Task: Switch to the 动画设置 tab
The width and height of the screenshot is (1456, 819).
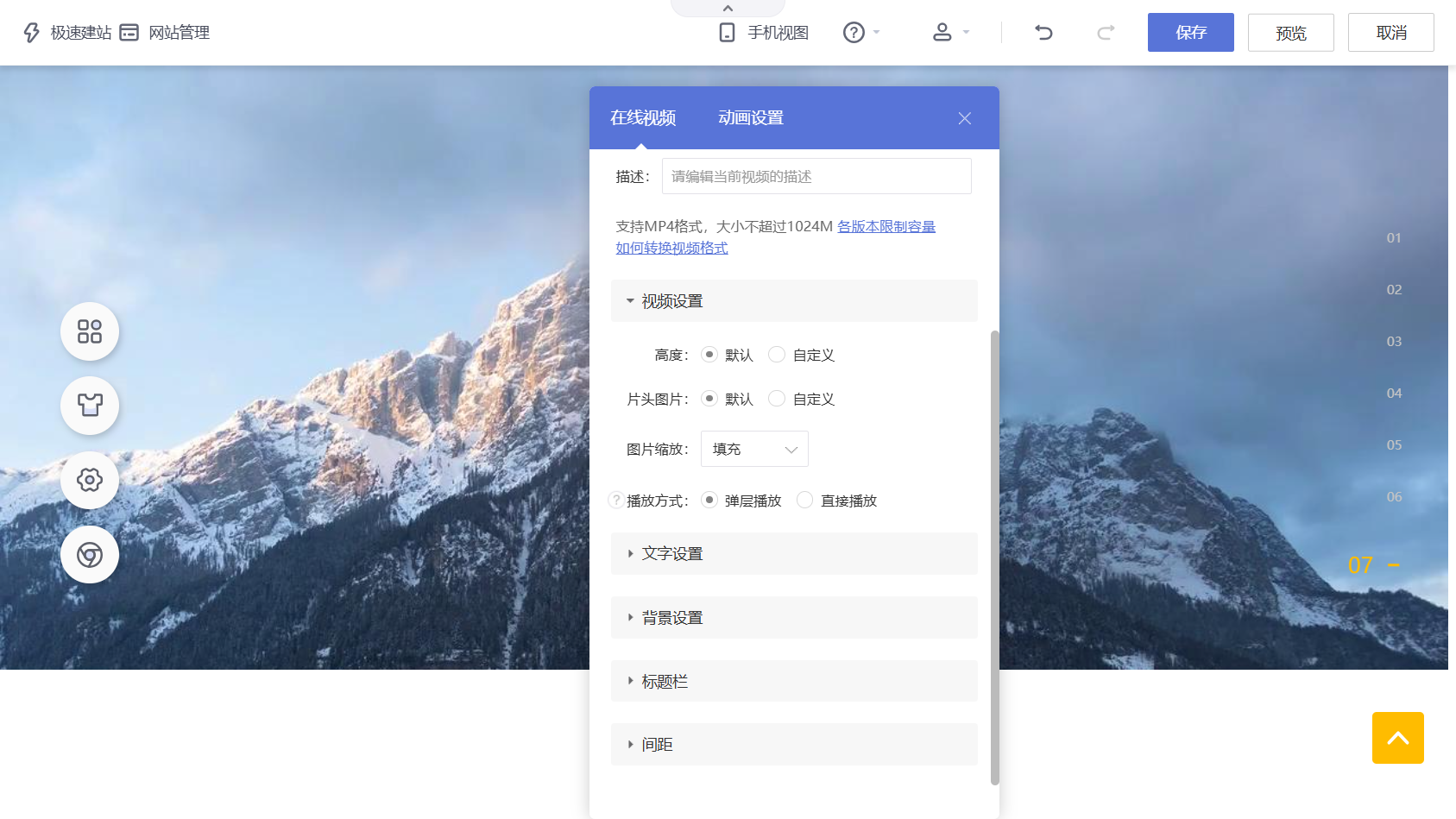Action: pos(751,118)
